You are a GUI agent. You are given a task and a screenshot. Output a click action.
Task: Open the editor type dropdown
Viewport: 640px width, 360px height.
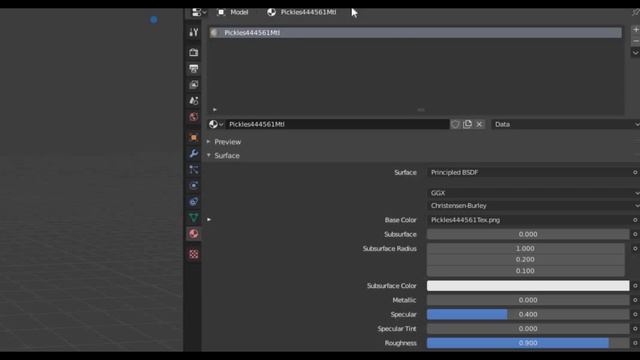[199, 12]
